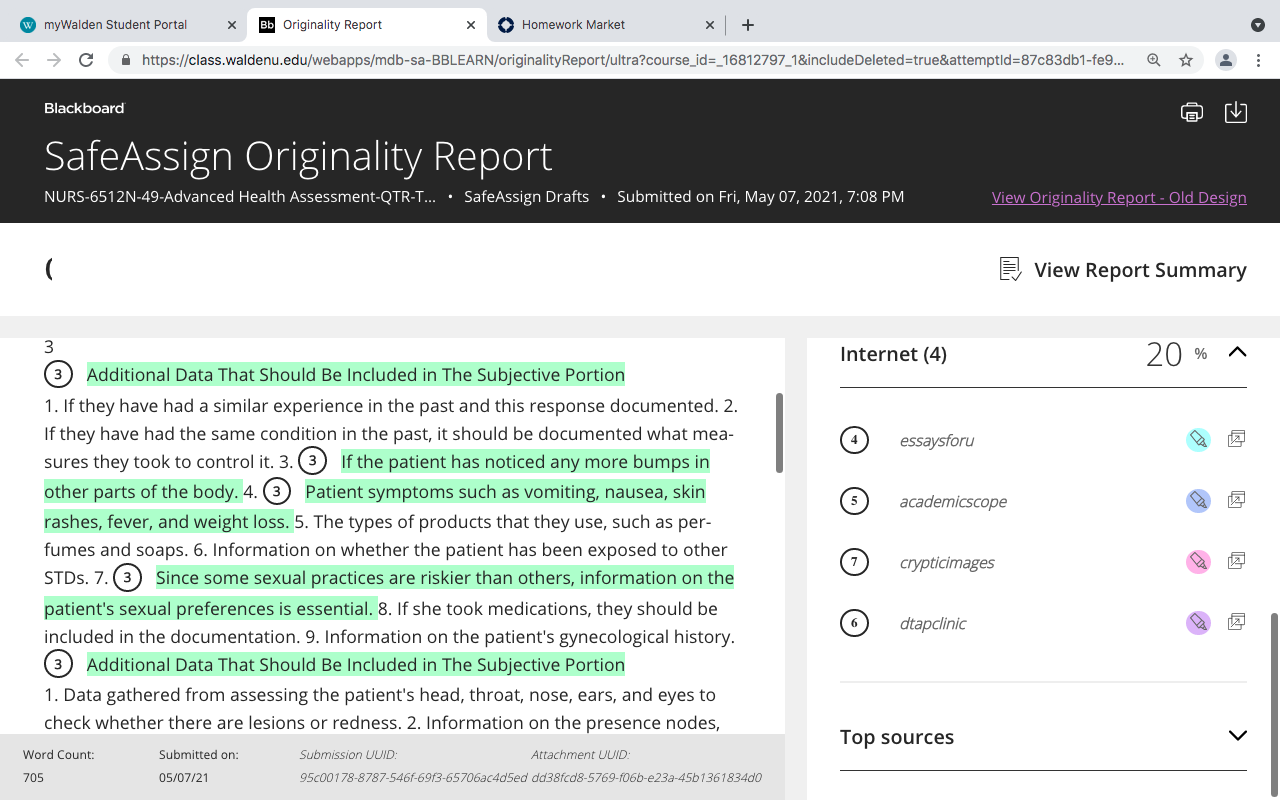Image resolution: width=1280 pixels, height=800 pixels.
Task: Close the Homework Market tab
Action: click(710, 25)
